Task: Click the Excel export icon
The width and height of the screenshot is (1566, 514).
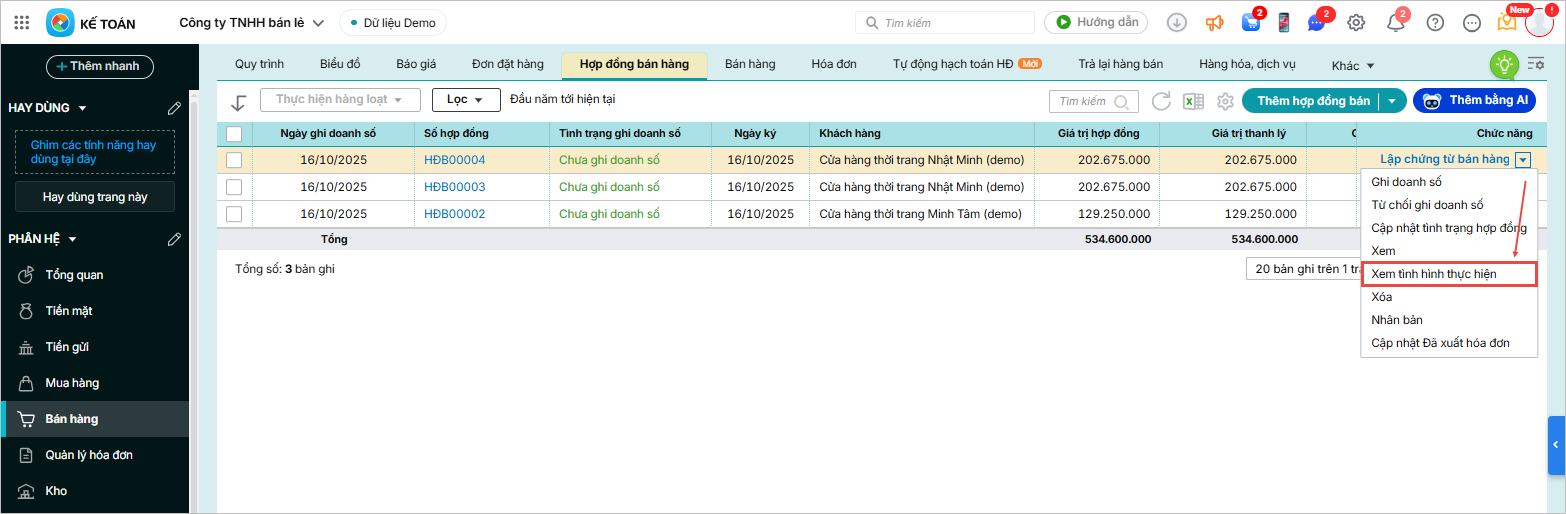Action: [1192, 101]
